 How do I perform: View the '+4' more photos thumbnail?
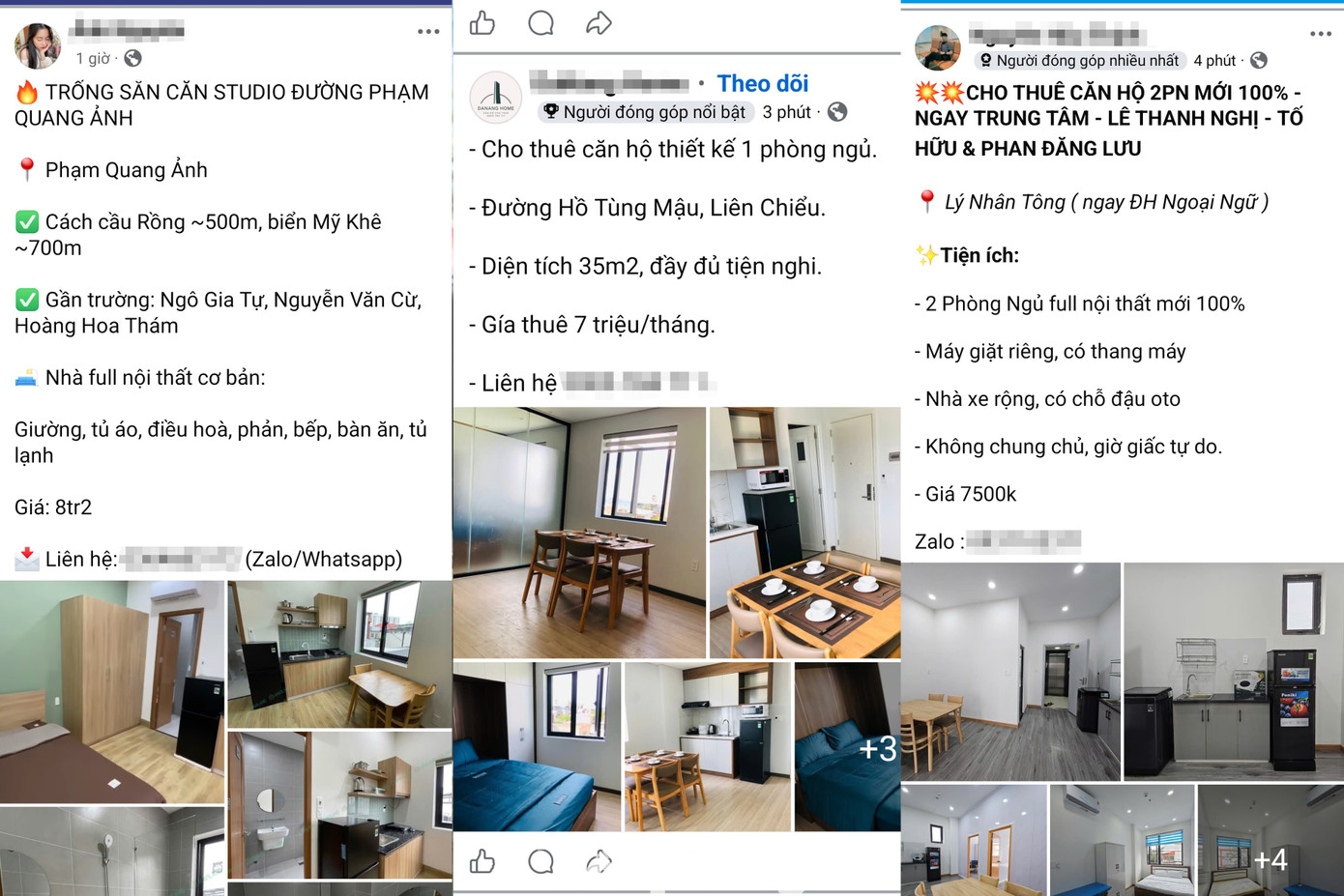pos(1270,840)
